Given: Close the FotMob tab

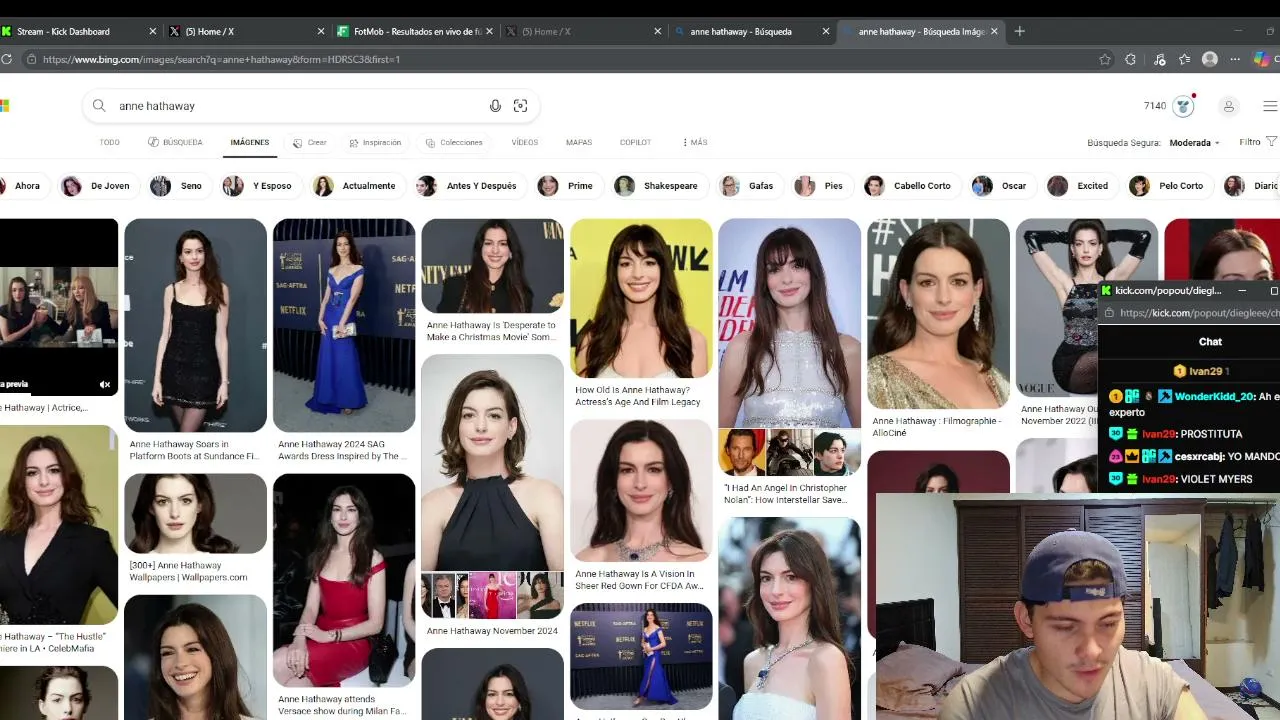Looking at the screenshot, I should point(490,31).
